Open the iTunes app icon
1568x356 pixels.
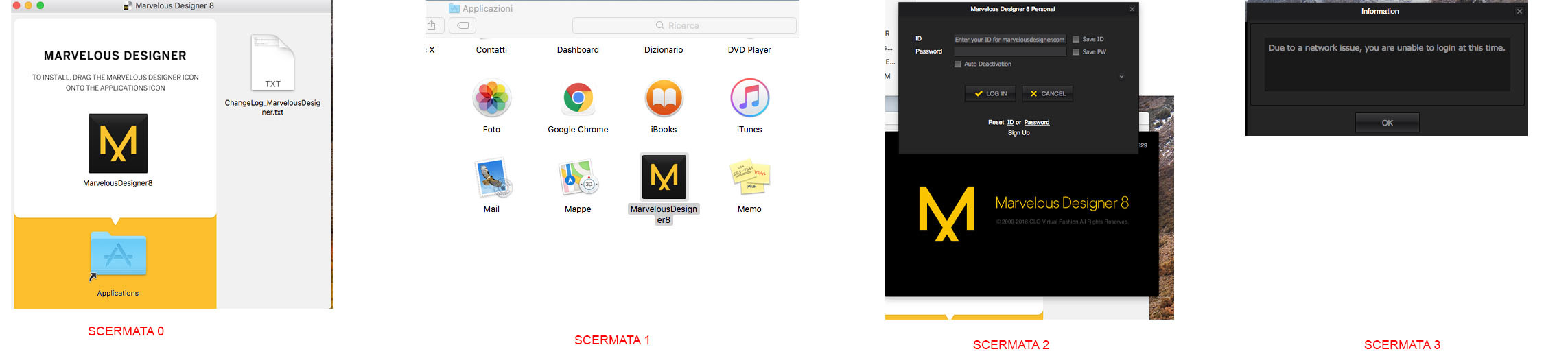pyautogui.click(x=749, y=98)
